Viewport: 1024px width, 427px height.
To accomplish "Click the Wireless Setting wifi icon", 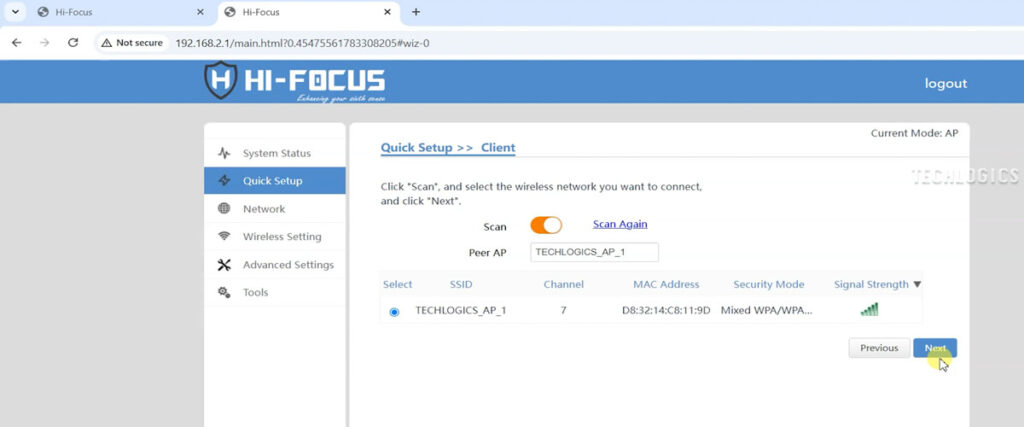I will pos(224,237).
